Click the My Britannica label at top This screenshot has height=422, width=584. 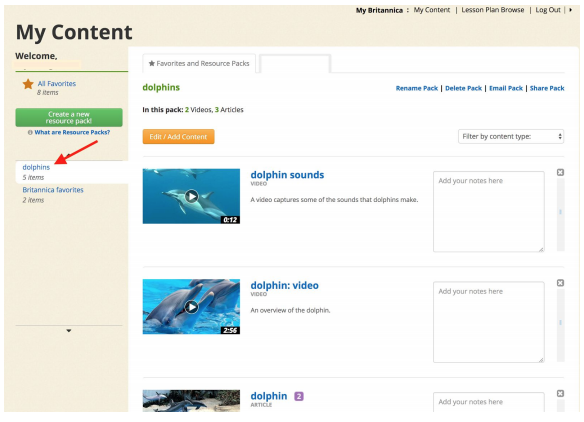tap(379, 10)
